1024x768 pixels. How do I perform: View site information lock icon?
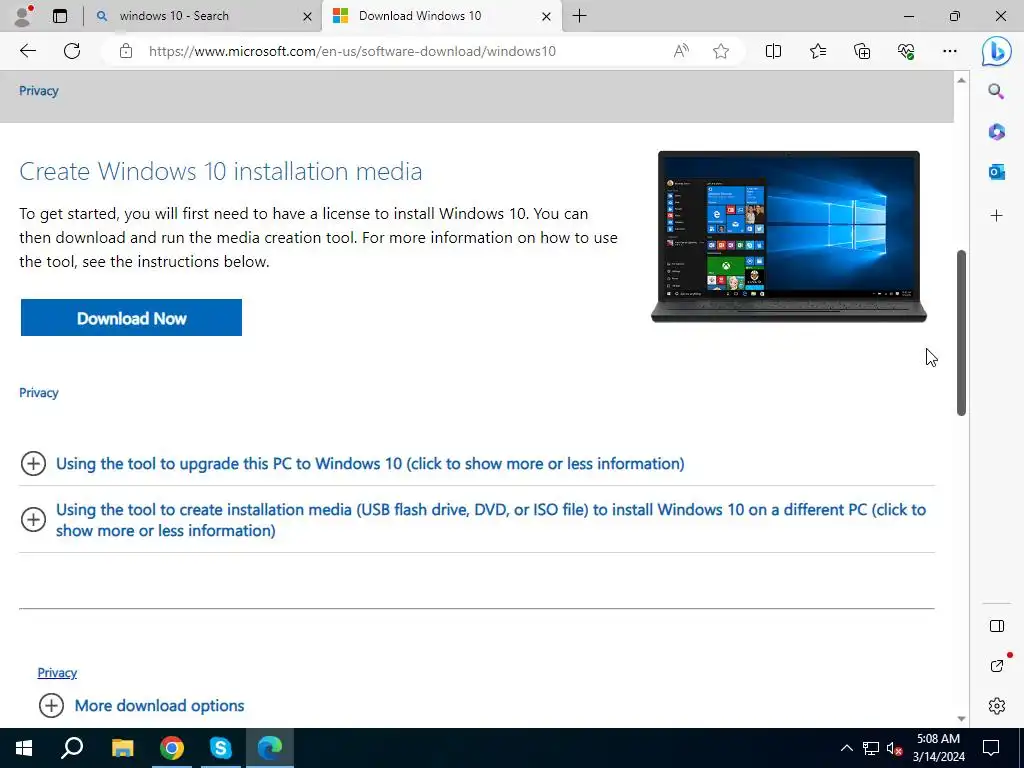tap(126, 51)
